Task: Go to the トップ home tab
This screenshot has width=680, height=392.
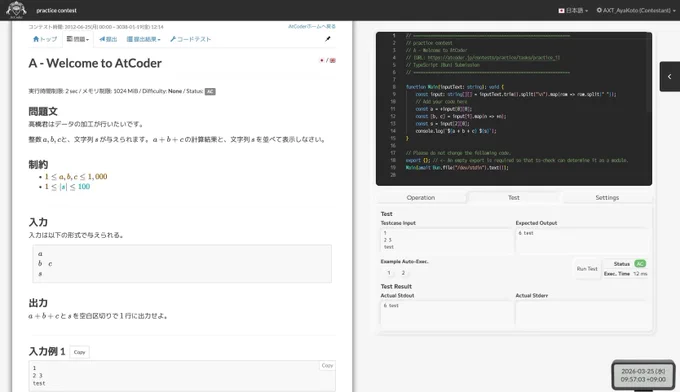Action: (x=45, y=39)
